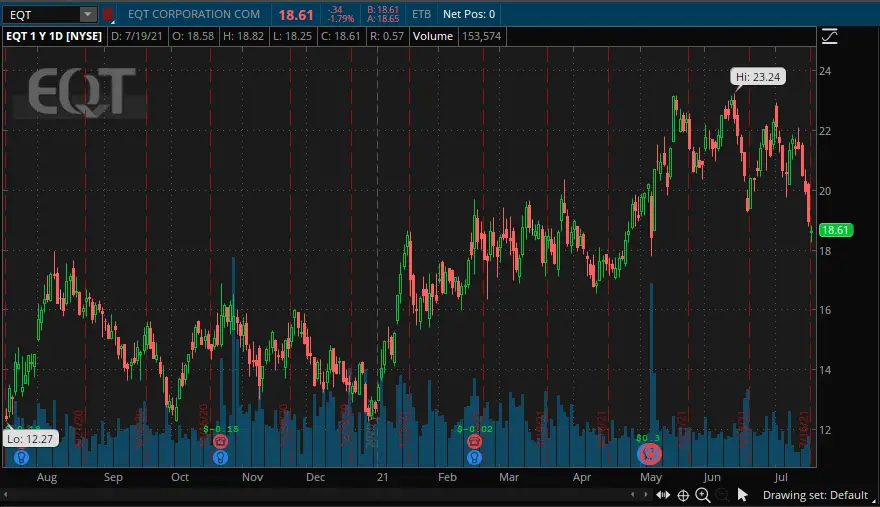This screenshot has height=507, width=880.
Task: Click the B: 18.61 bid value
Action: [x=383, y=10]
